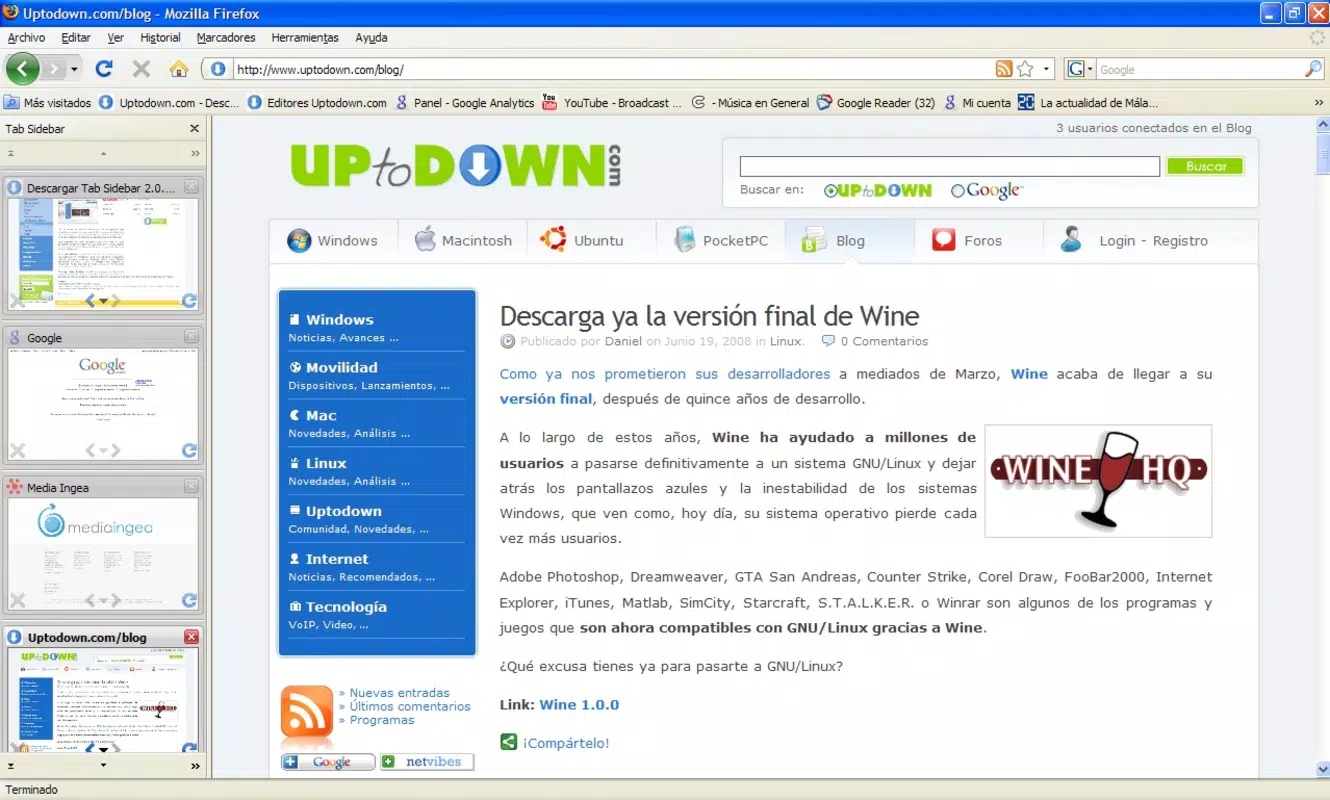Stop loading the Google tab preview
The width and height of the screenshot is (1330, 800).
click(x=17, y=451)
